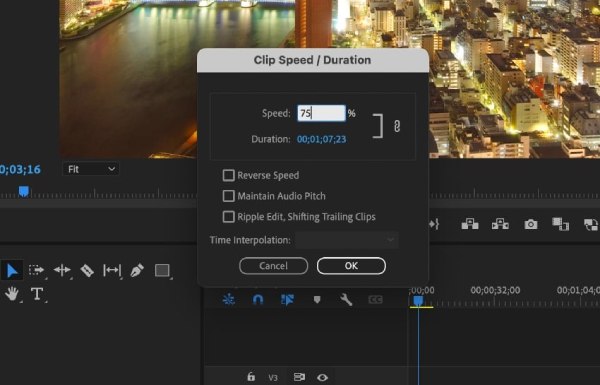Click the 00;00;32;00 timeline ruler mark
This screenshot has width=600, height=385.
(x=495, y=290)
